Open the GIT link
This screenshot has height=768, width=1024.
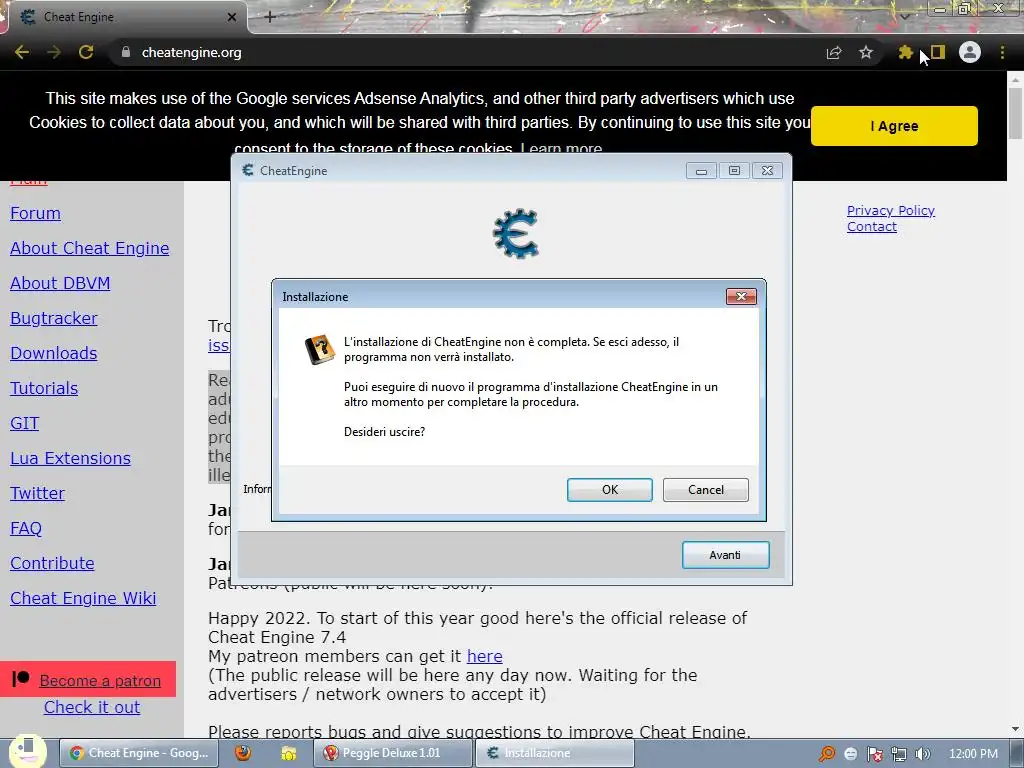tap(25, 423)
